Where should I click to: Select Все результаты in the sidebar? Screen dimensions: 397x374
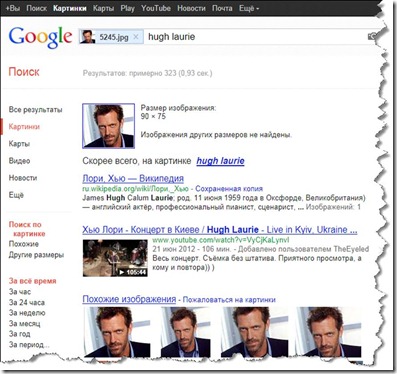coord(35,110)
